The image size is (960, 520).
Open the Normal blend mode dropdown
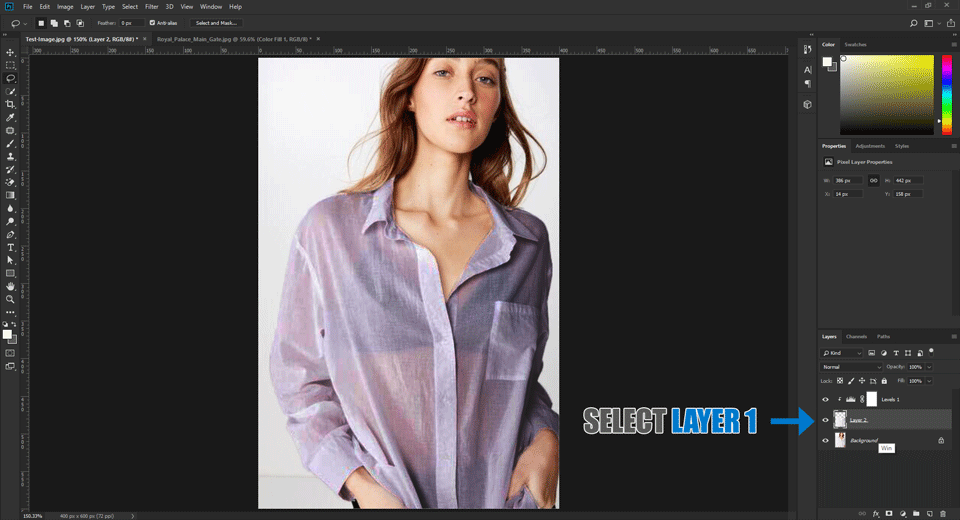coord(851,367)
